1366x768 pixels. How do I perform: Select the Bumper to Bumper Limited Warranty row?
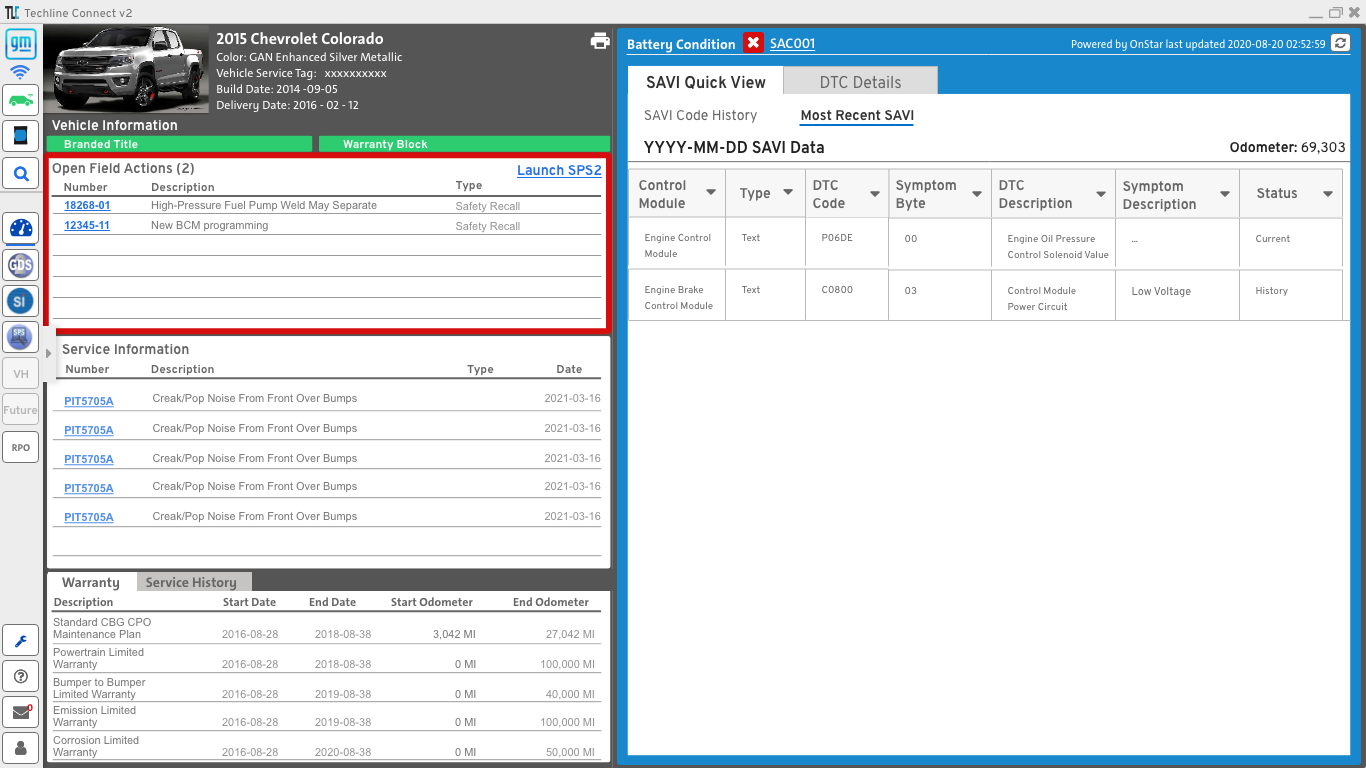point(328,688)
